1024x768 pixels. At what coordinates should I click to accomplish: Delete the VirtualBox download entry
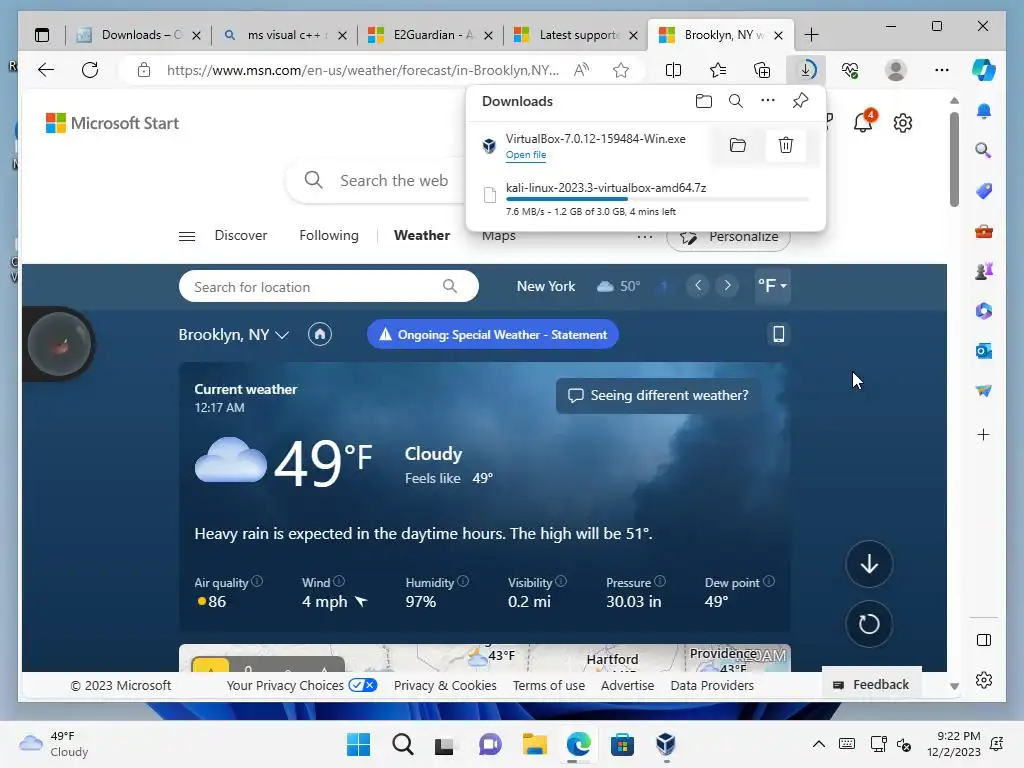pyautogui.click(x=786, y=145)
